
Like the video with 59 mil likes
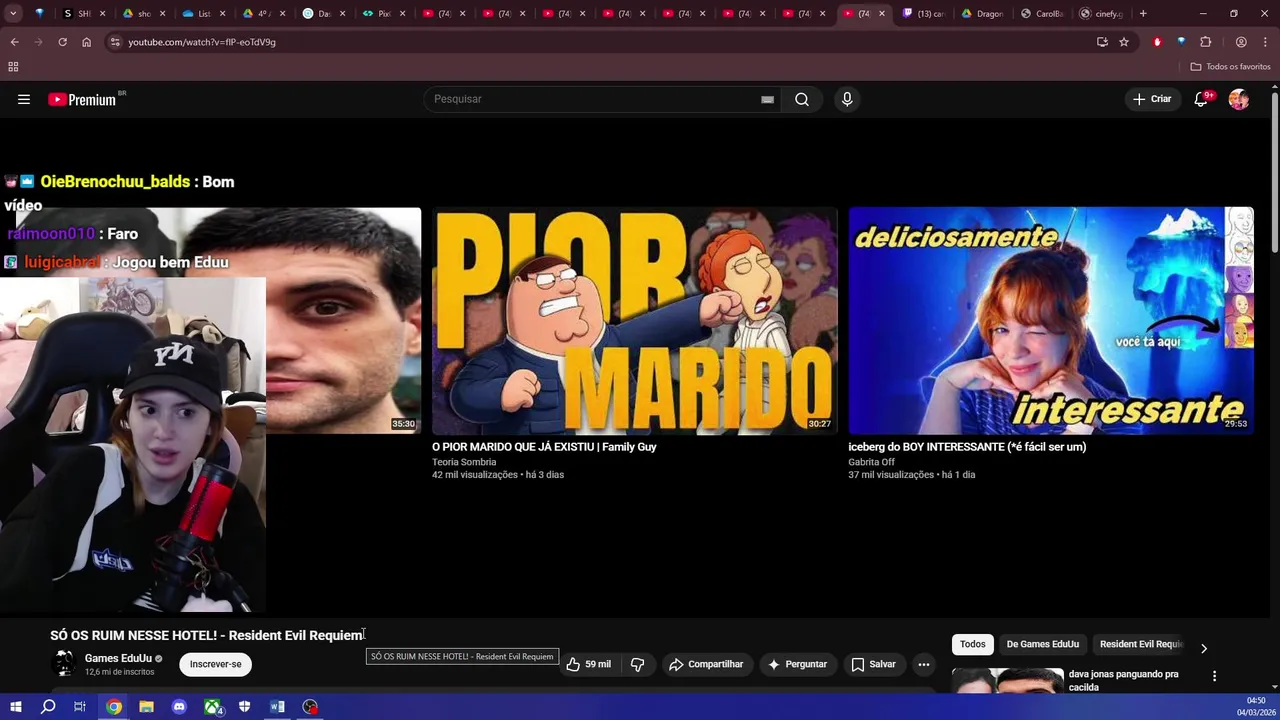click(588, 664)
